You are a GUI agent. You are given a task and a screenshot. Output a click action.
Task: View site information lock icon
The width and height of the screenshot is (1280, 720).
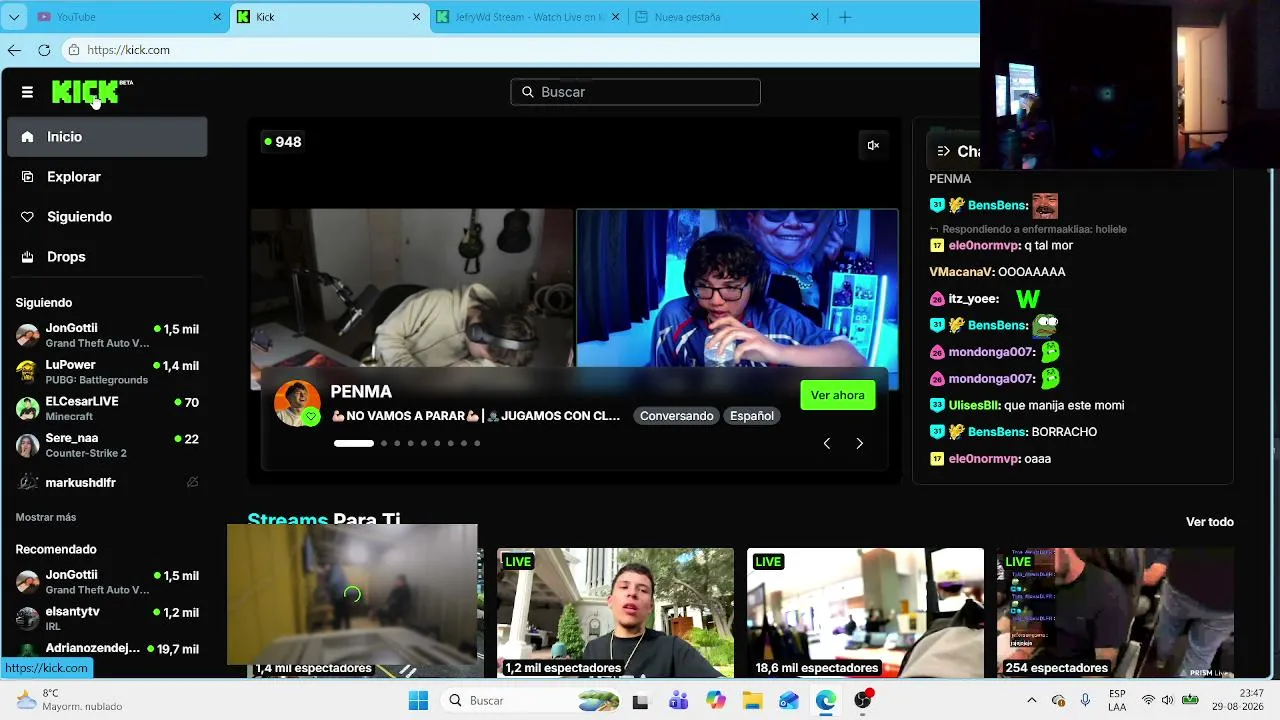[74, 50]
